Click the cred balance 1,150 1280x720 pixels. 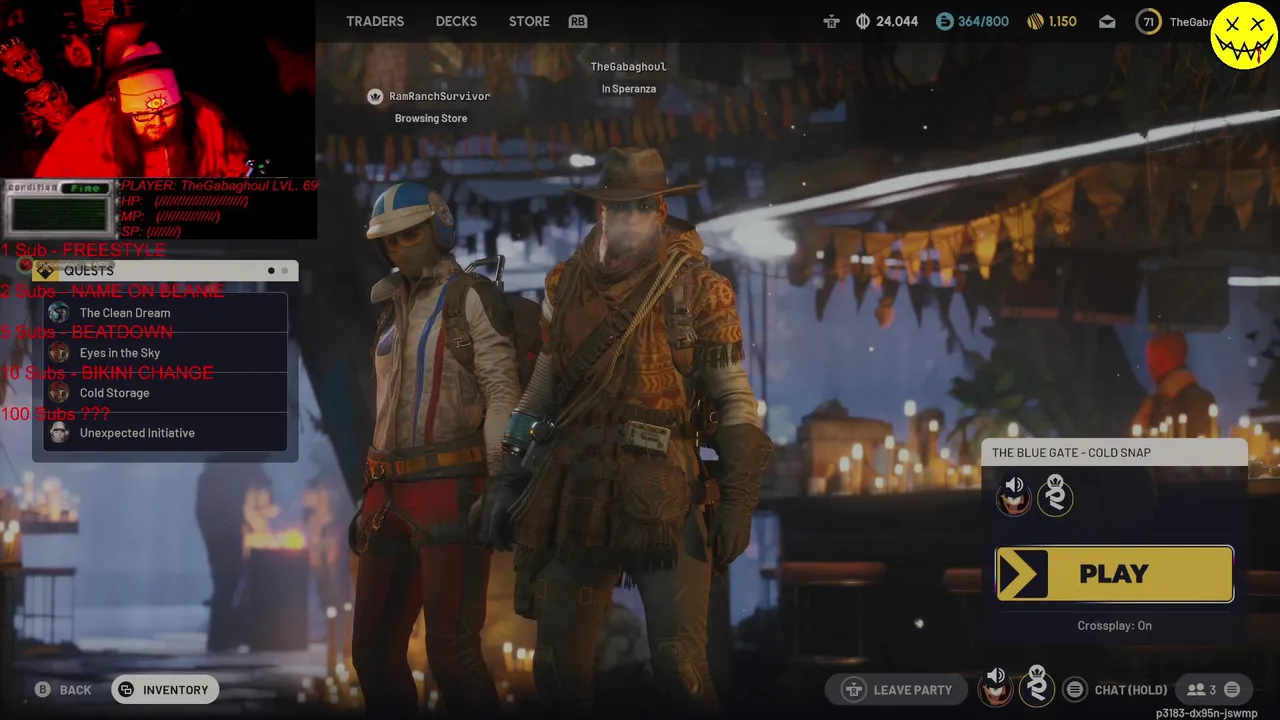click(1063, 21)
